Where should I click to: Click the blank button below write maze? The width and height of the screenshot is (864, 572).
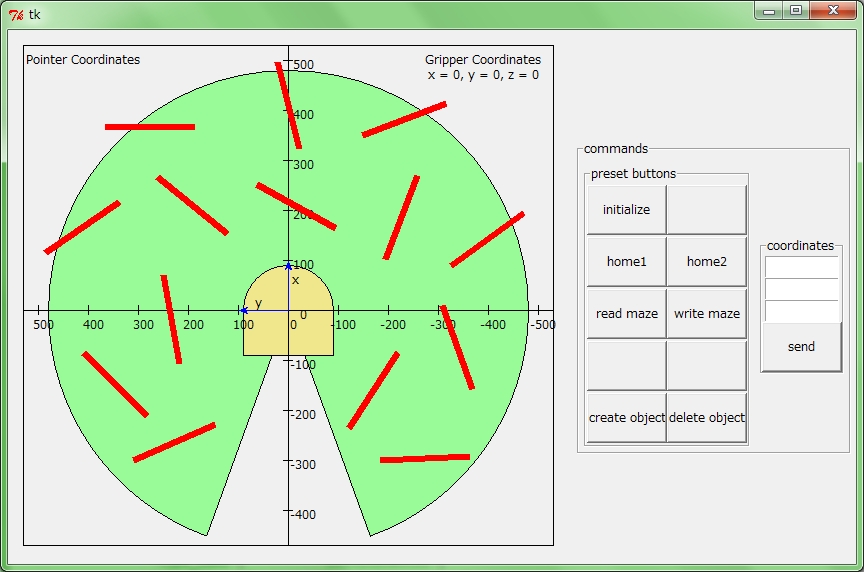tap(706, 366)
